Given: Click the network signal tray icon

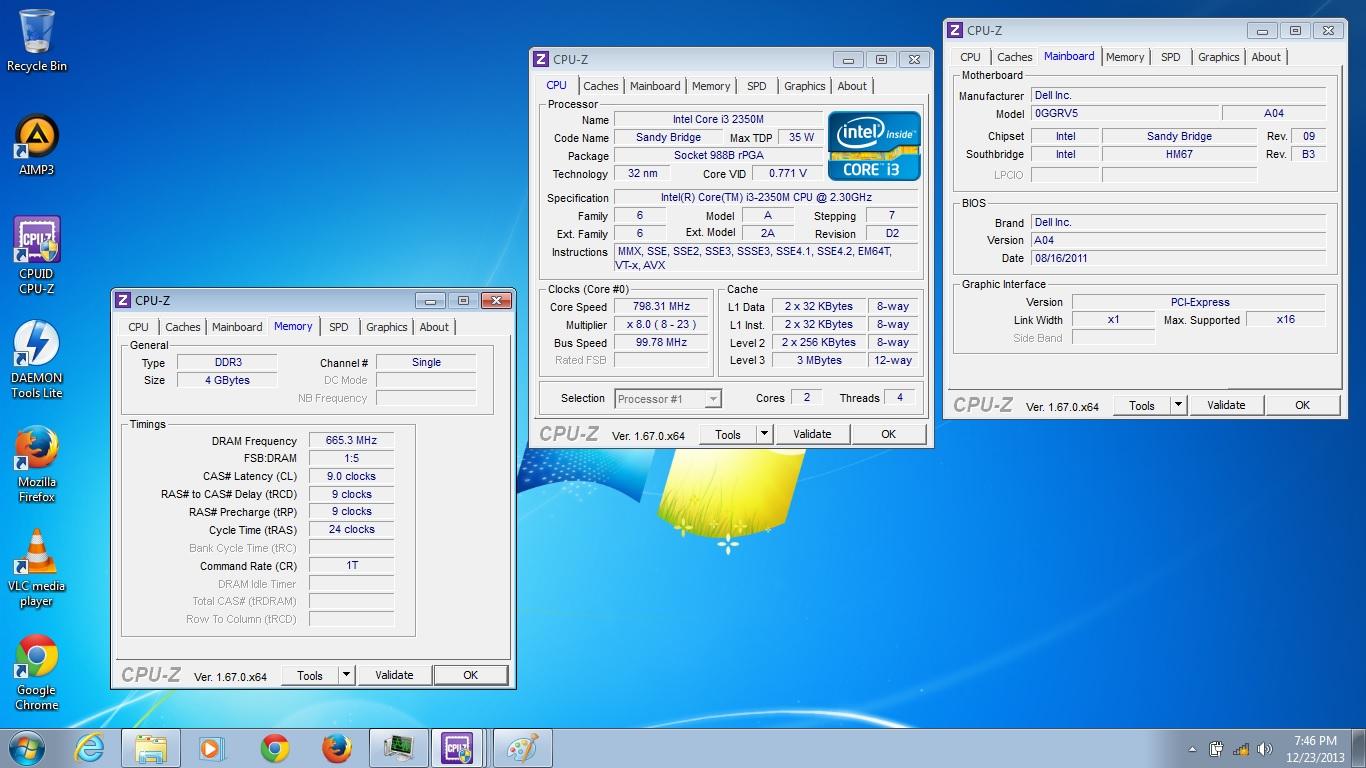Looking at the screenshot, I should 1241,748.
